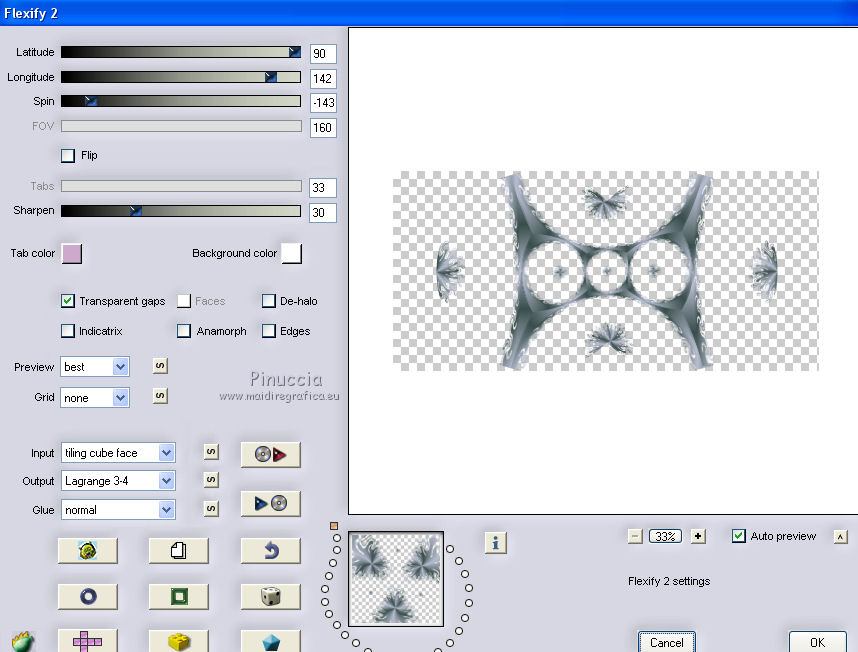The width and height of the screenshot is (858, 652).
Task: Enable the De-halo checkbox
Action: (269, 301)
